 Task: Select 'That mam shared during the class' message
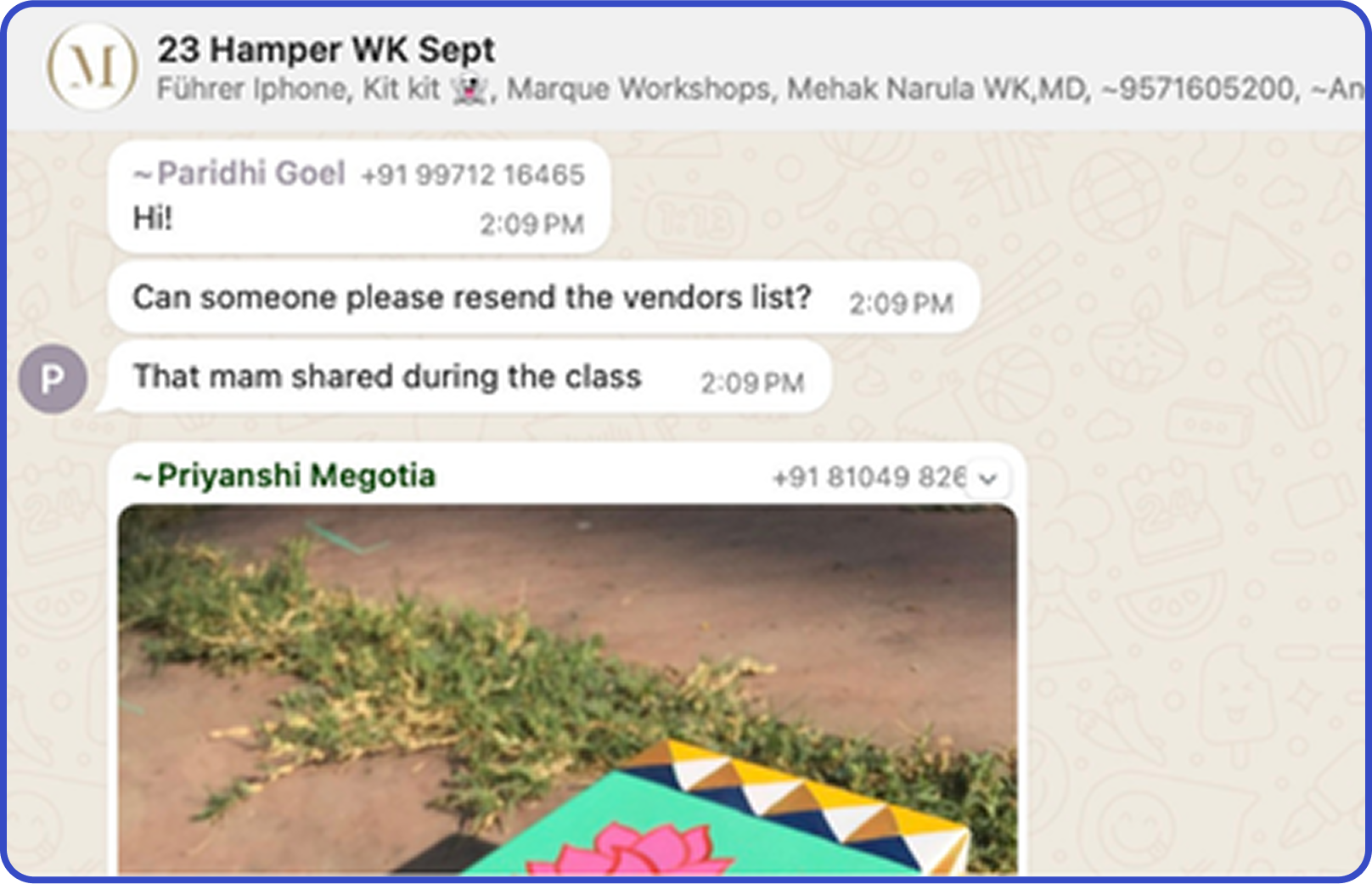pyautogui.click(x=470, y=377)
